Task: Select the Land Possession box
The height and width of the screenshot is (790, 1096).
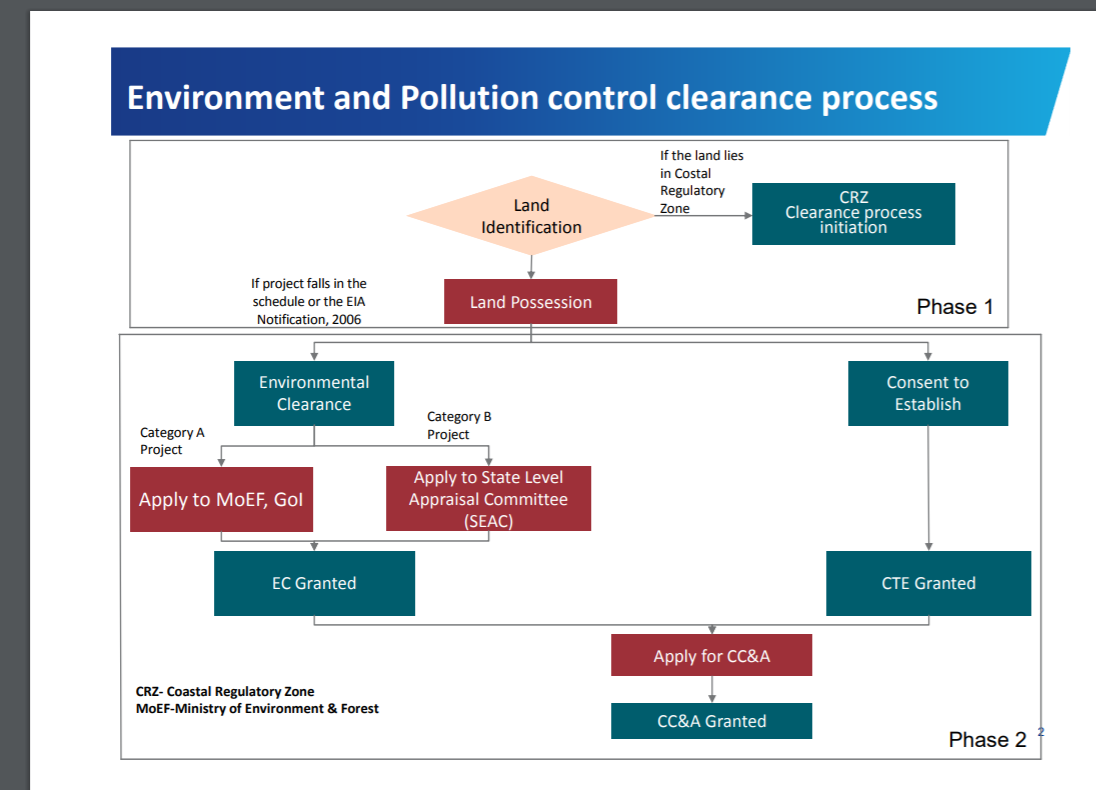Action: point(530,302)
